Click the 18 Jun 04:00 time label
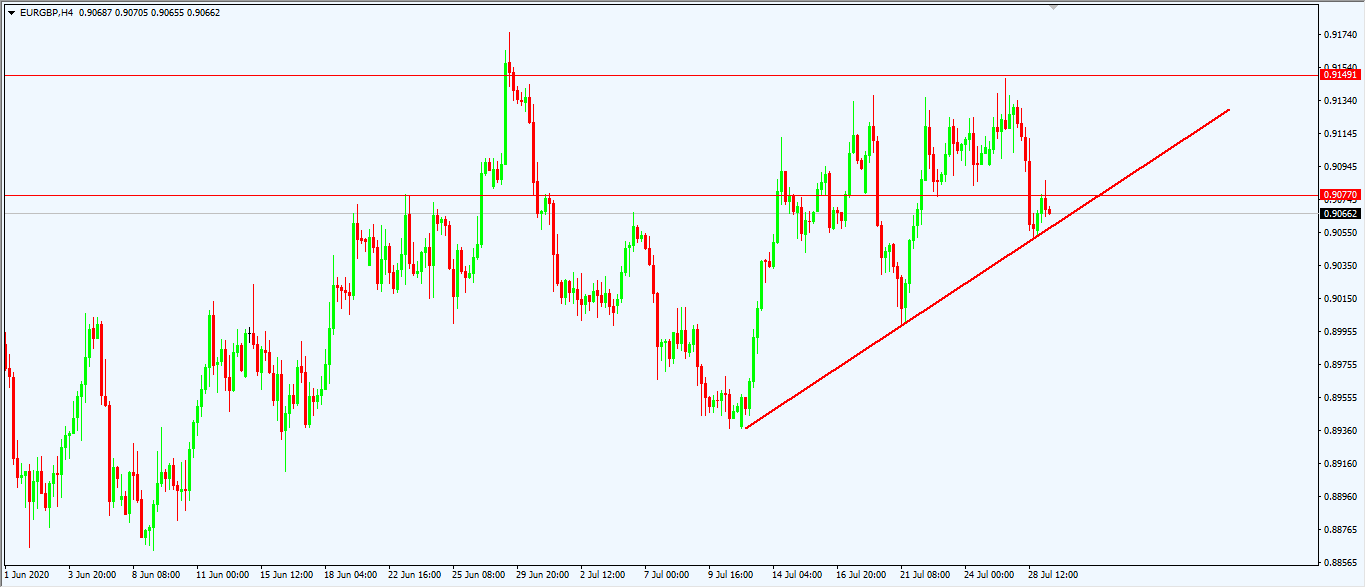Screen dimensions: 1366x588 (x=350, y=575)
